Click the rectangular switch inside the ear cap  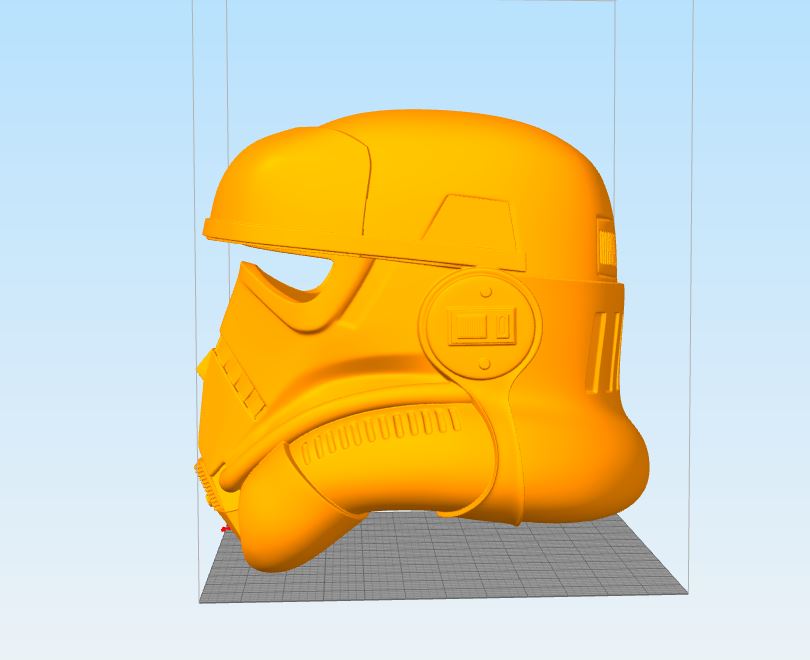[x=483, y=326]
